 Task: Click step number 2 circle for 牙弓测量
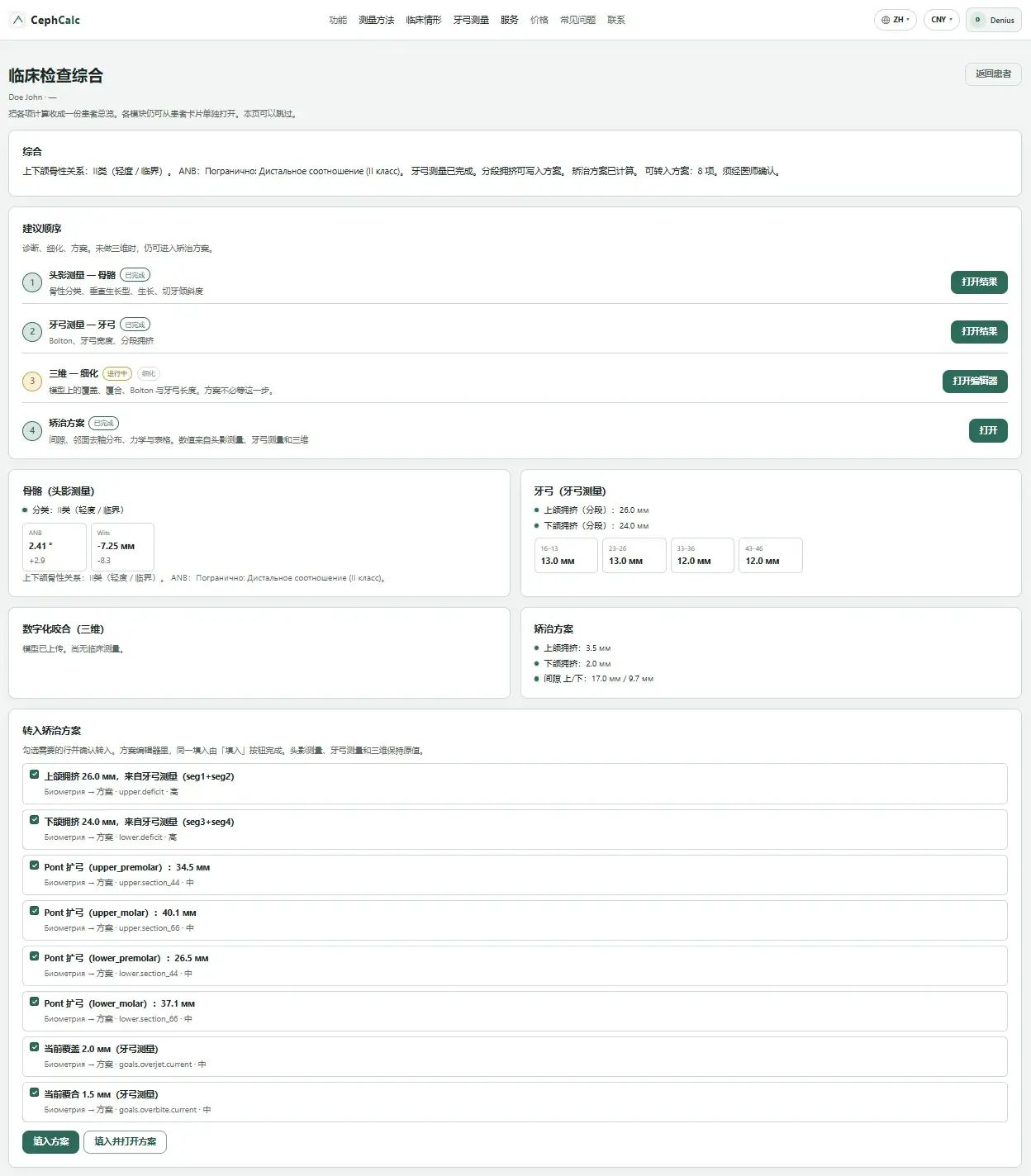[32, 332]
